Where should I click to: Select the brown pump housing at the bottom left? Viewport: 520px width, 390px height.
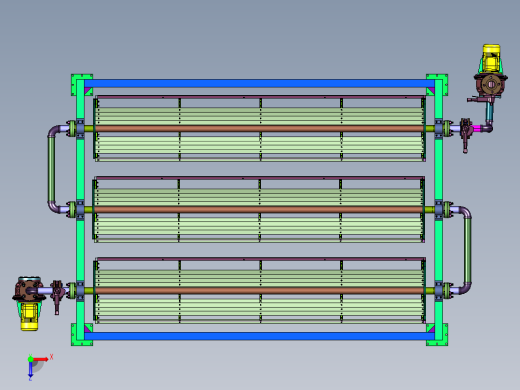pyautogui.click(x=28, y=290)
